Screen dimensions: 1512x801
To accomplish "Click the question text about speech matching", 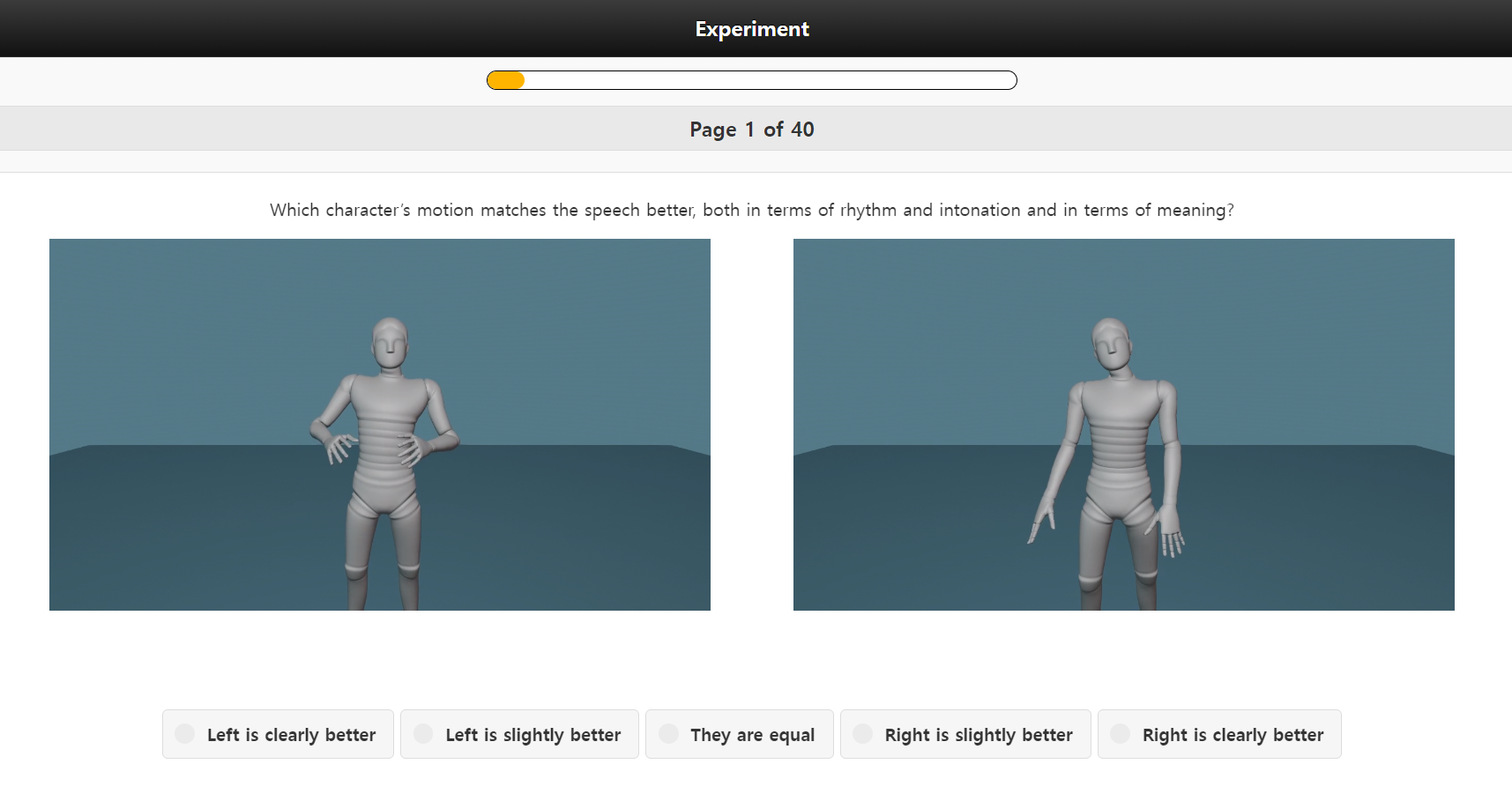I will click(752, 210).
